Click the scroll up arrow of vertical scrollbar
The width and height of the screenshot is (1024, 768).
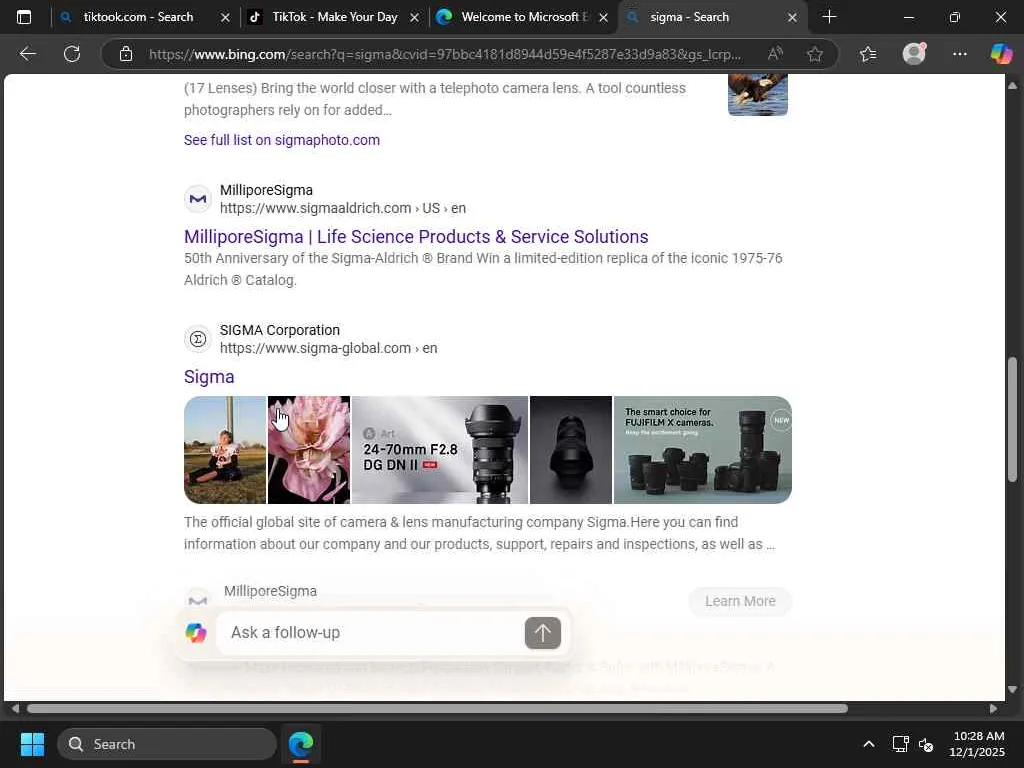tap(1012, 86)
